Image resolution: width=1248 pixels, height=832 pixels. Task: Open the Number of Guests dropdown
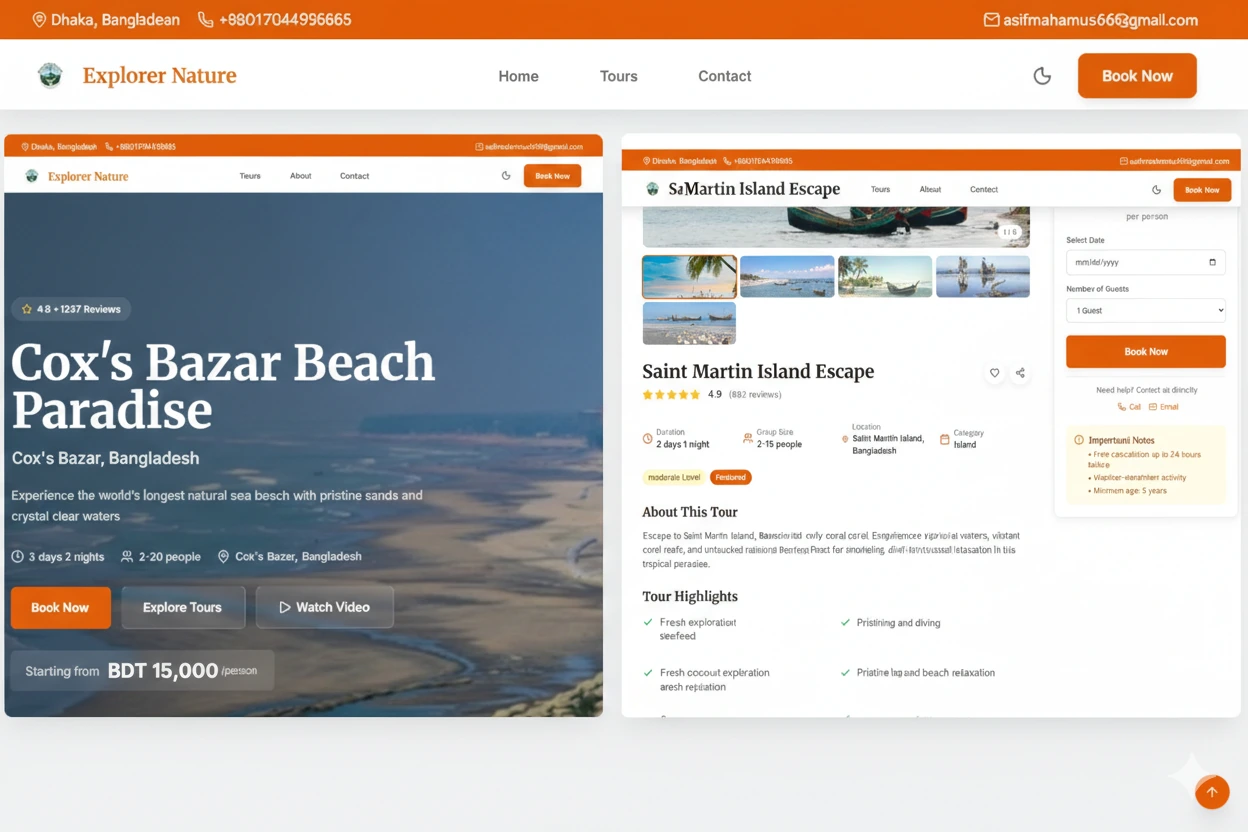coord(1146,311)
